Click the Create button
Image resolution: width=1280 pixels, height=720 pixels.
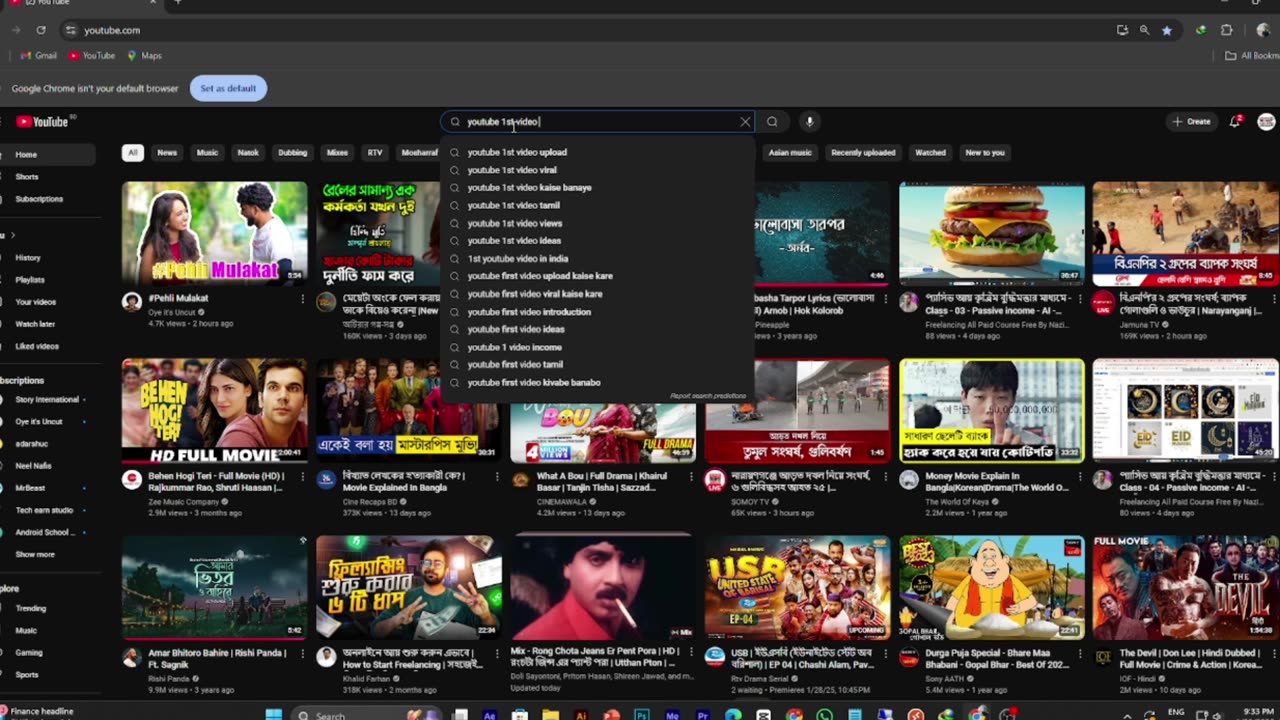(1191, 122)
